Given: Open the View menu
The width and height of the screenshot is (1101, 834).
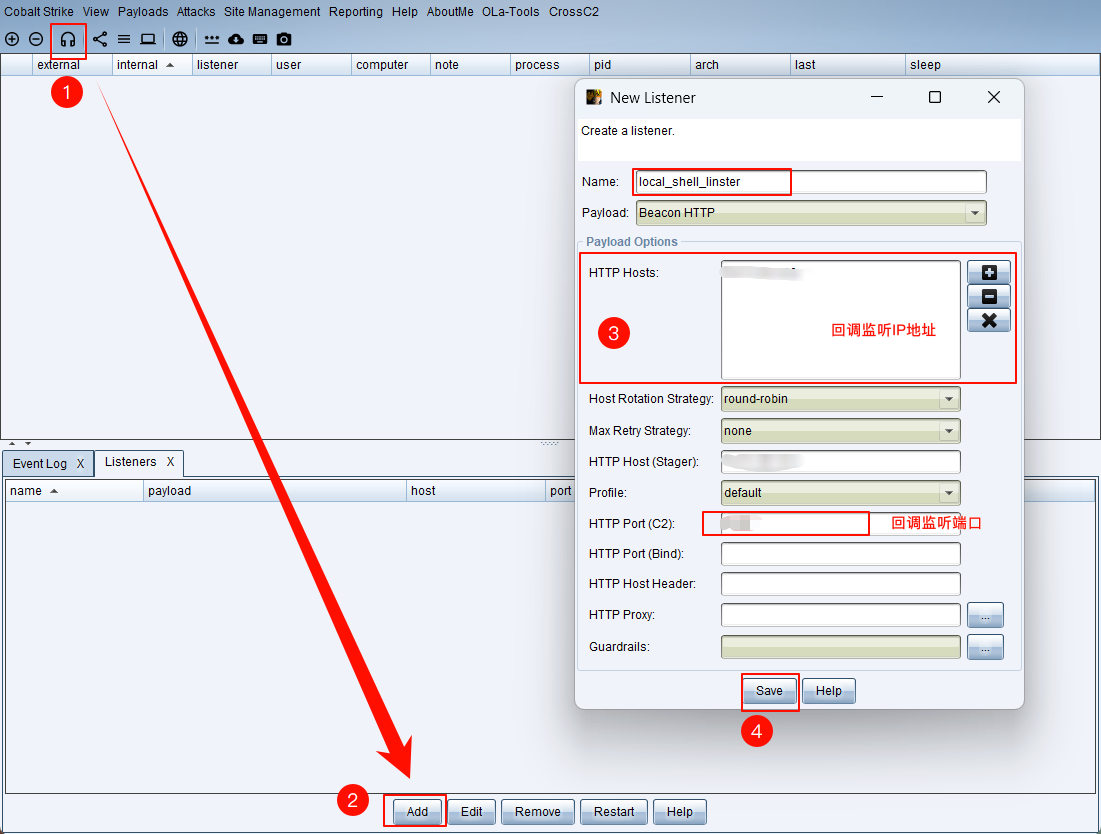Looking at the screenshot, I should tap(95, 12).
